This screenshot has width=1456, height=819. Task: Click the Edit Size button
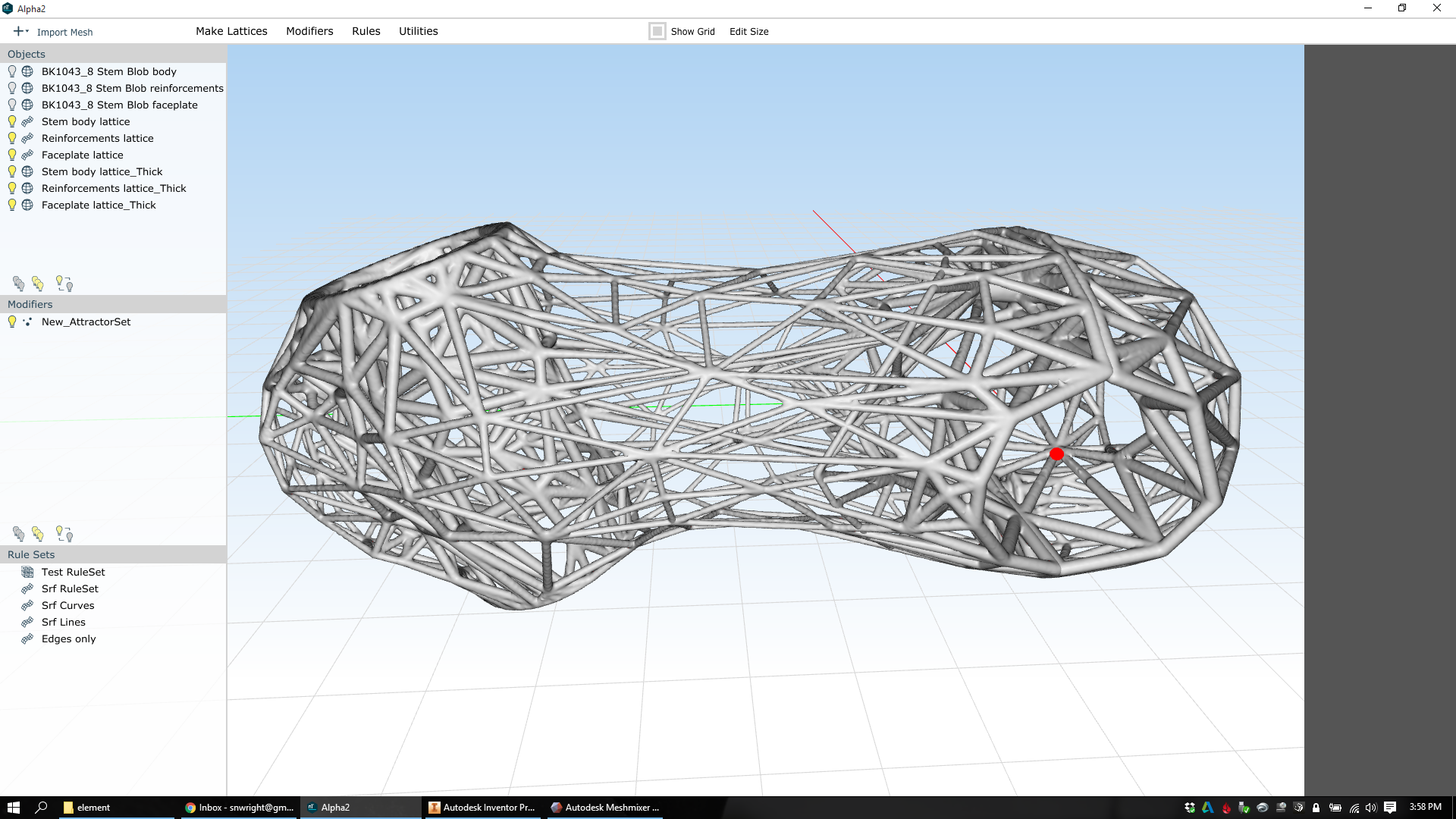coord(748,31)
